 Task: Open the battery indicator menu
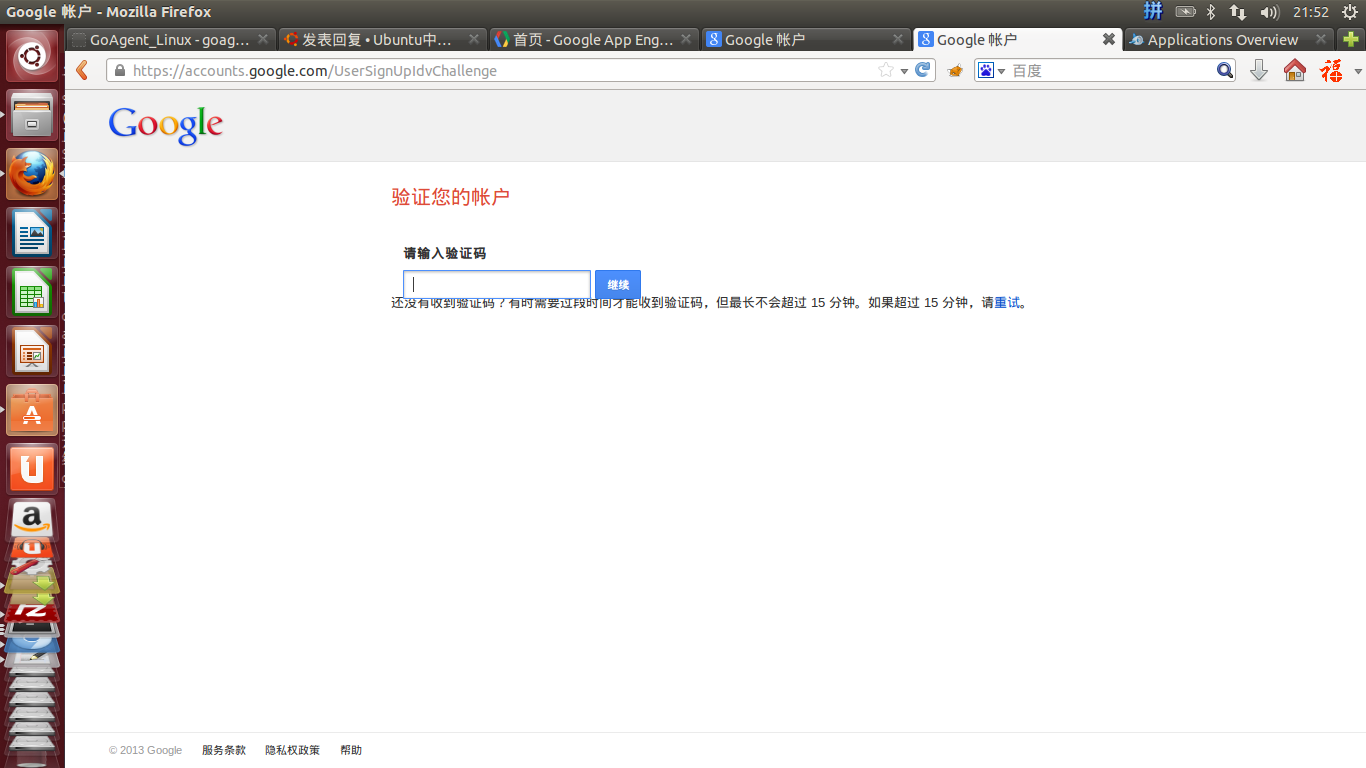[1185, 12]
